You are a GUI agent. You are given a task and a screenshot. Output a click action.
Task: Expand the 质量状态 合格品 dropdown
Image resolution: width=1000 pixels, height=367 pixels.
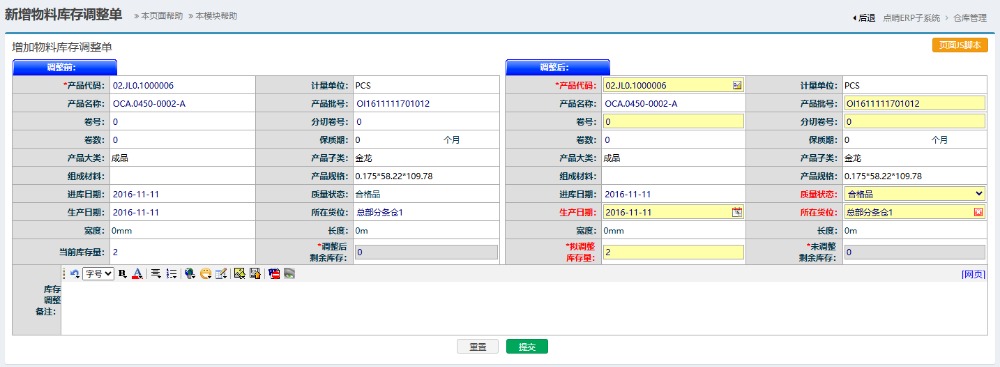tap(914, 194)
